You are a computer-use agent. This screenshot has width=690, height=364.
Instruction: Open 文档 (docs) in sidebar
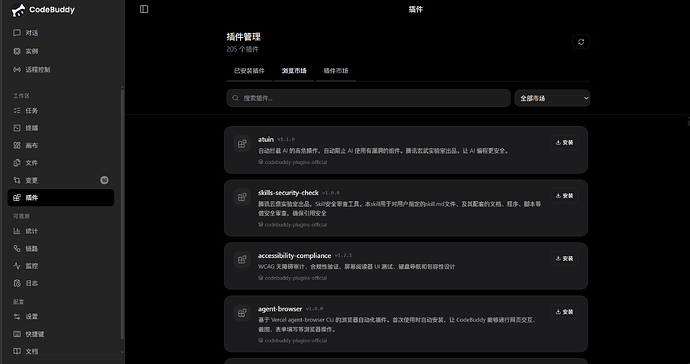[61, 351]
